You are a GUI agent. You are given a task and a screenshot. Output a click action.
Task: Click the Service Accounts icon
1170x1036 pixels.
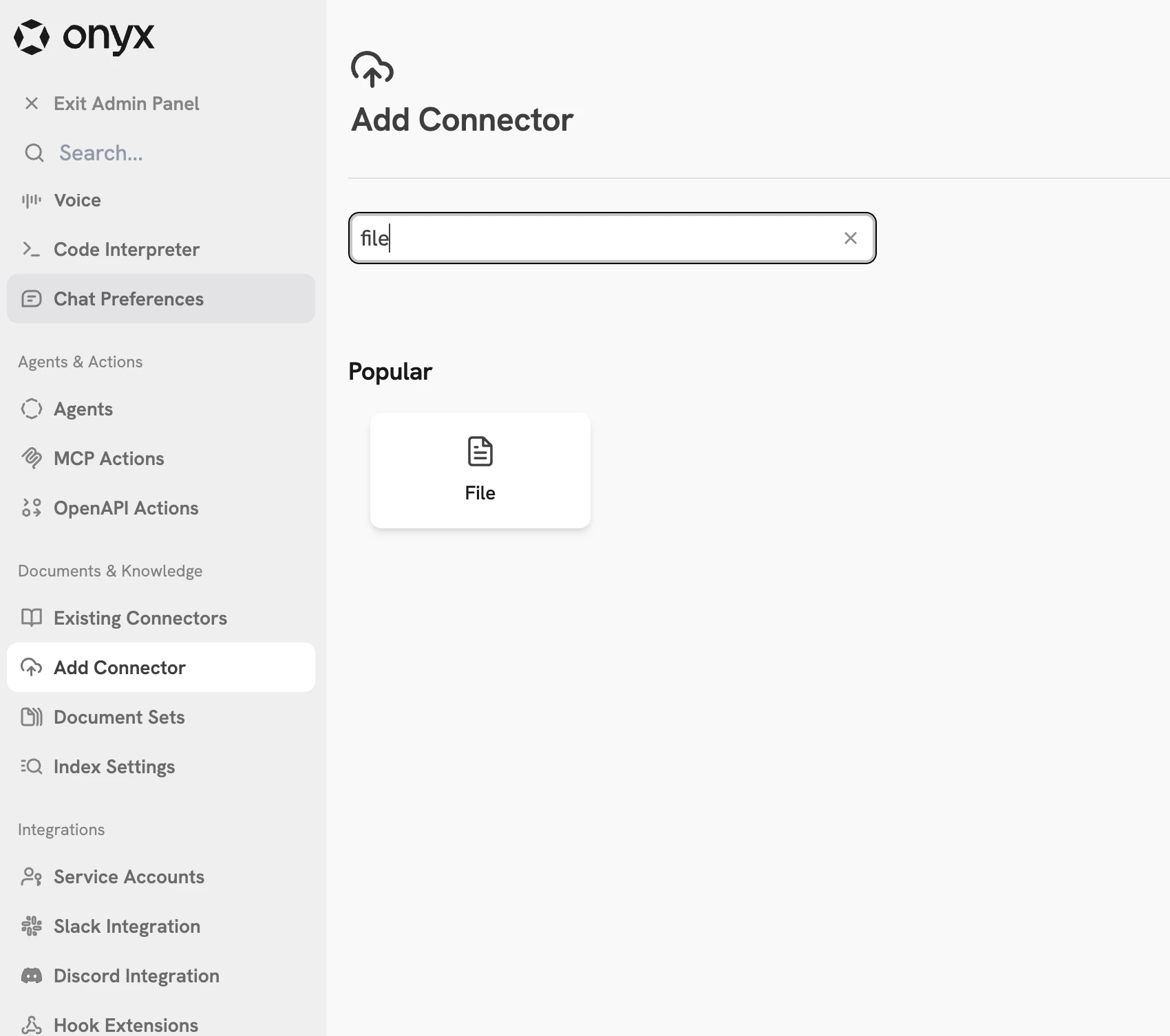(x=32, y=876)
